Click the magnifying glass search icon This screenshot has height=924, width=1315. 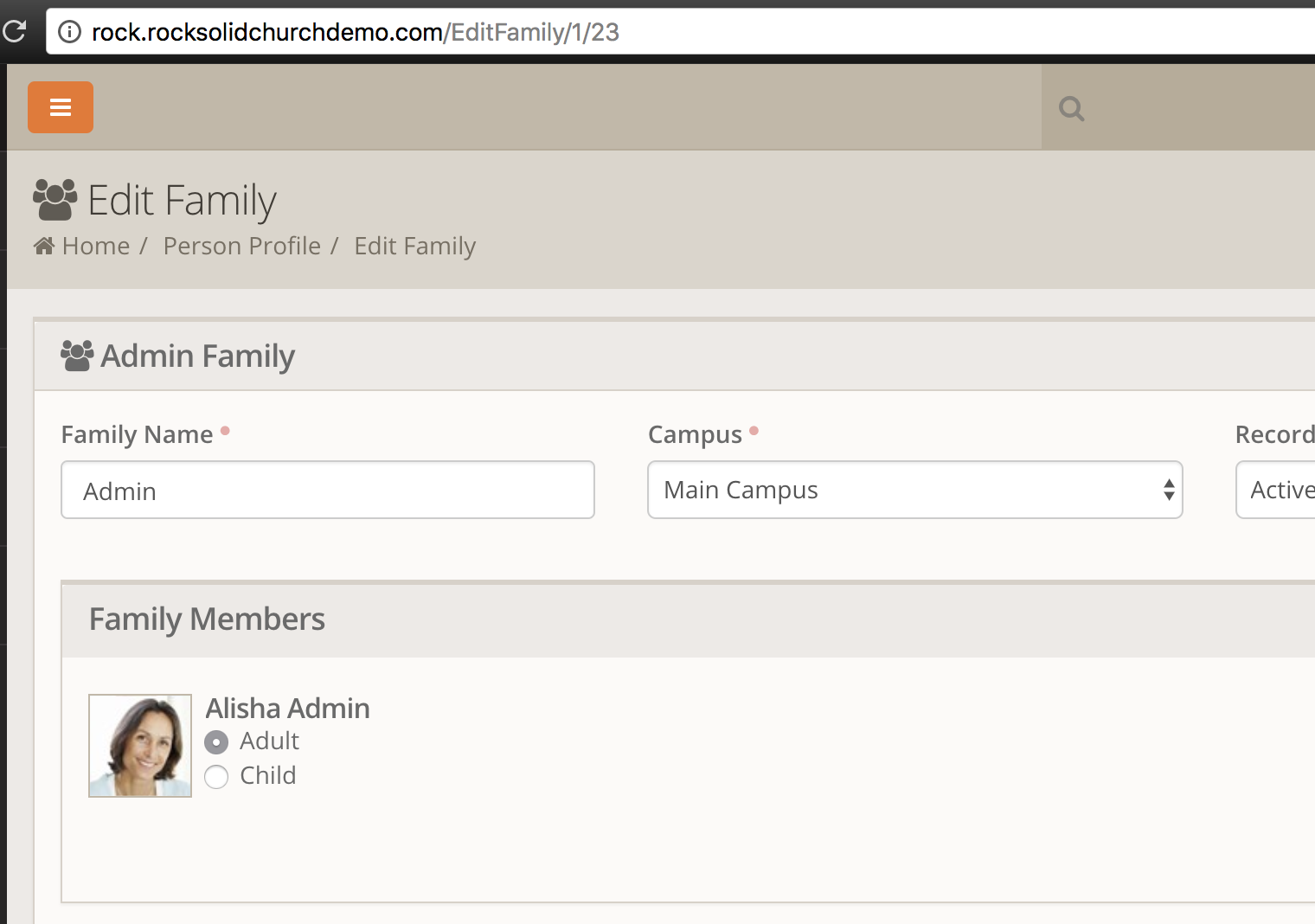[1071, 109]
